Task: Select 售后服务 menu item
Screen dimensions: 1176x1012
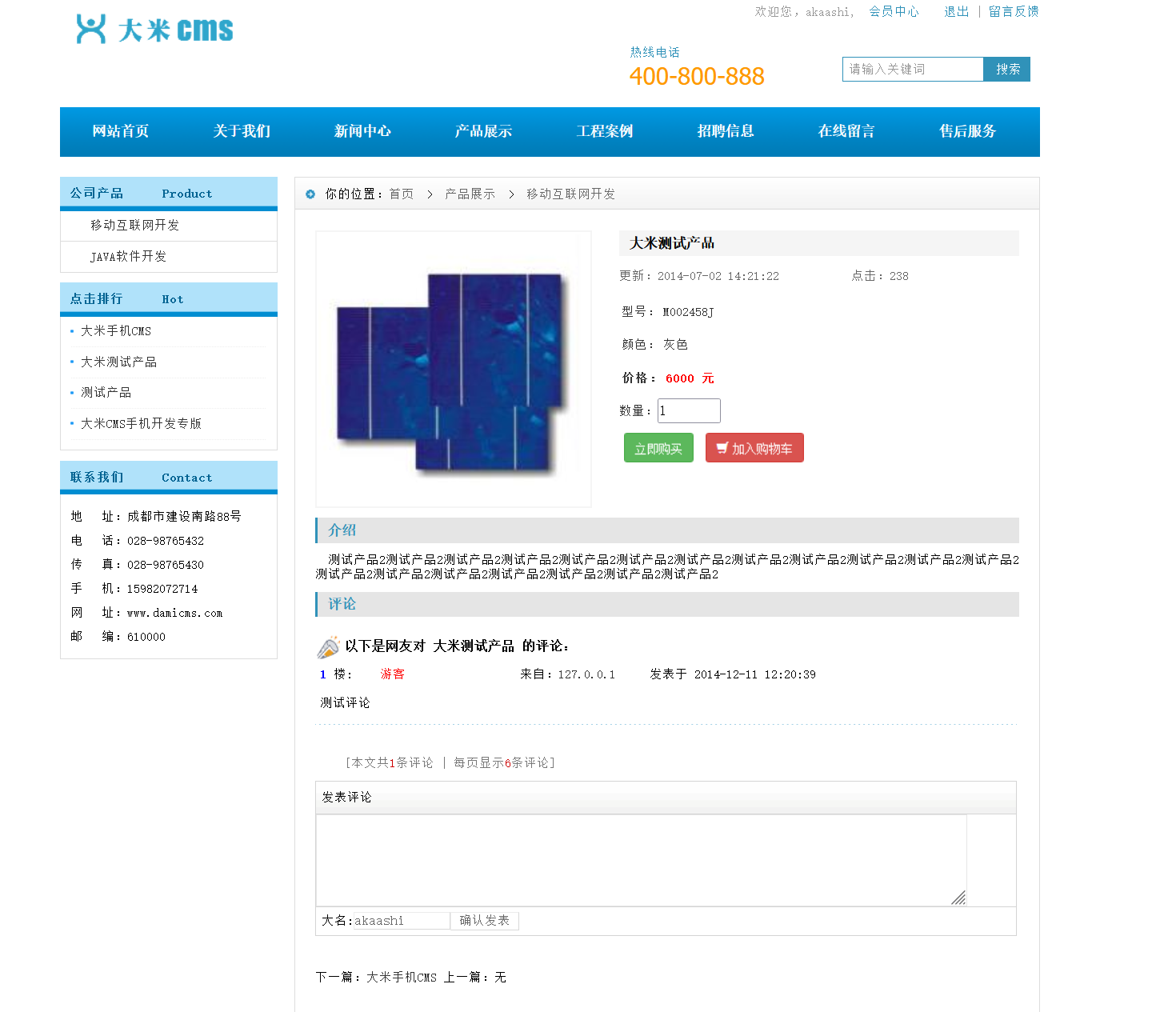Action: click(967, 131)
